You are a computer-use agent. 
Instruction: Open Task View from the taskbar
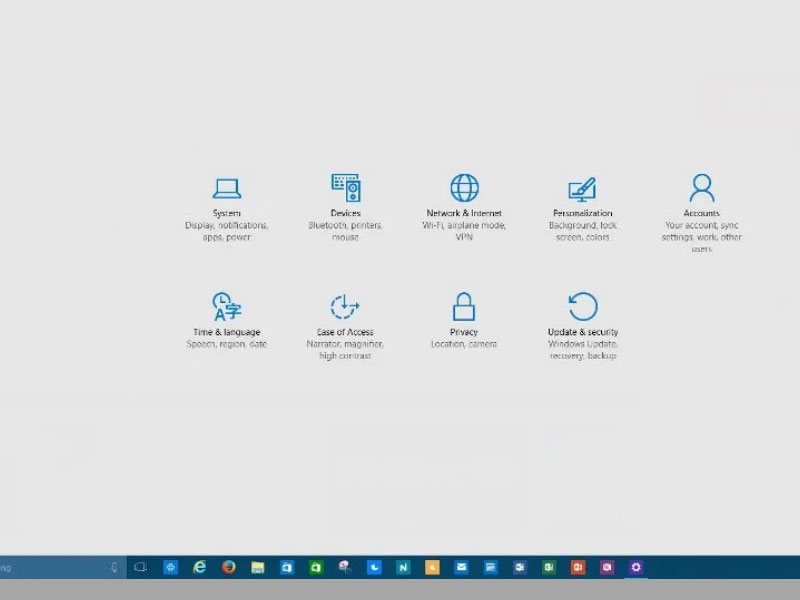(140, 567)
